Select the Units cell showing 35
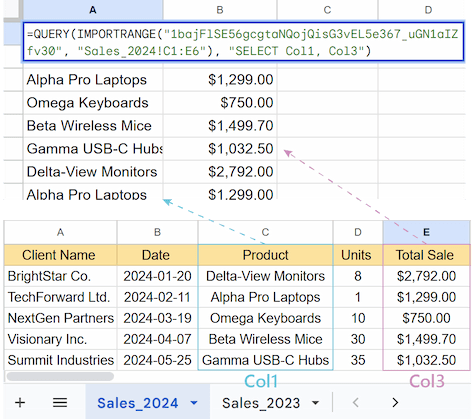This screenshot has height=419, width=472. (x=358, y=360)
